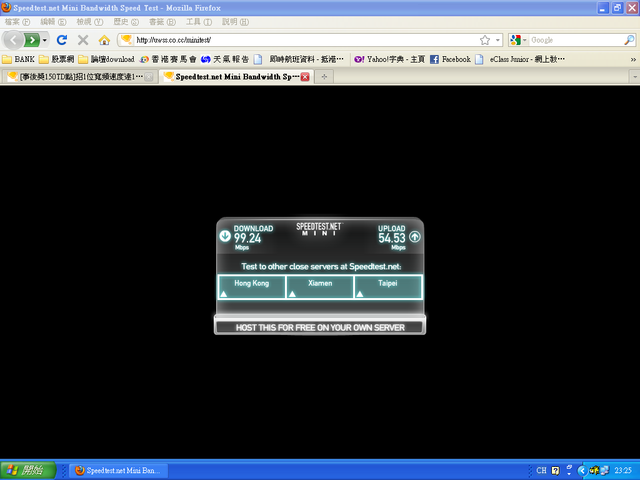Click the download arrow icon in Speedtest
Image resolution: width=640 pixels, height=480 pixels.
pyautogui.click(x=225, y=236)
